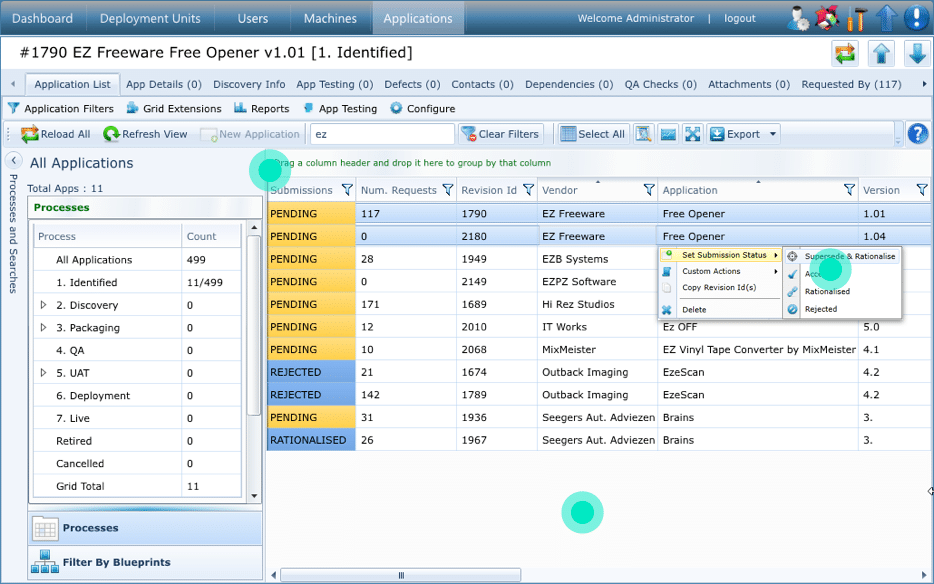Expand the 2. Discovery process node
The width and height of the screenshot is (934, 584).
(43, 305)
